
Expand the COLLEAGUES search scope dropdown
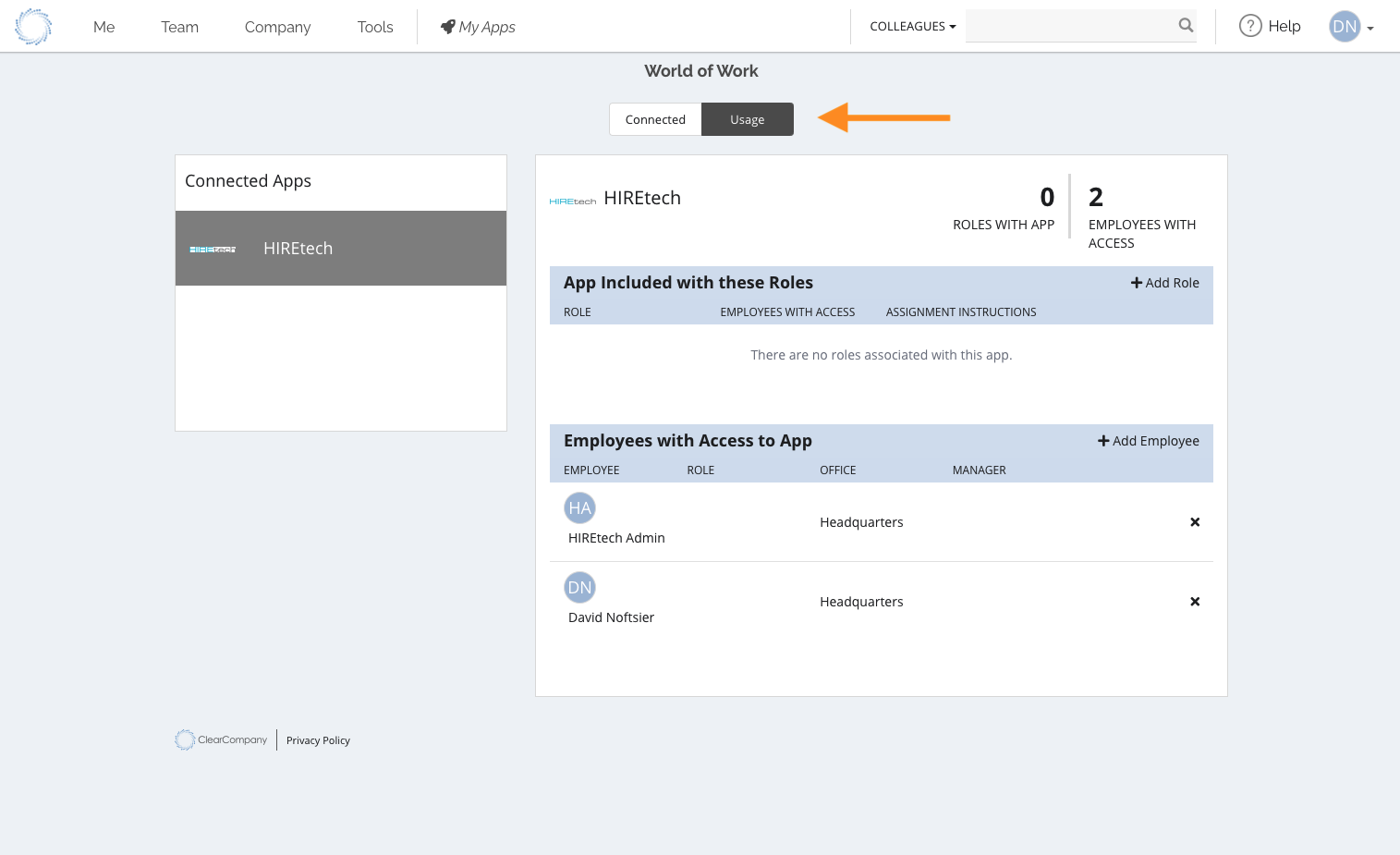point(913,26)
